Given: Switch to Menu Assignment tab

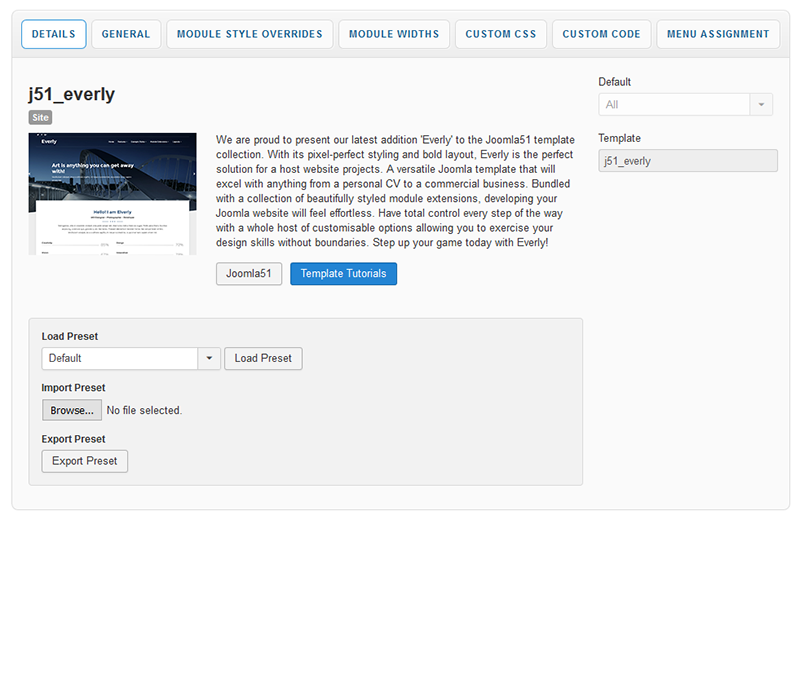Looking at the screenshot, I should pos(718,34).
